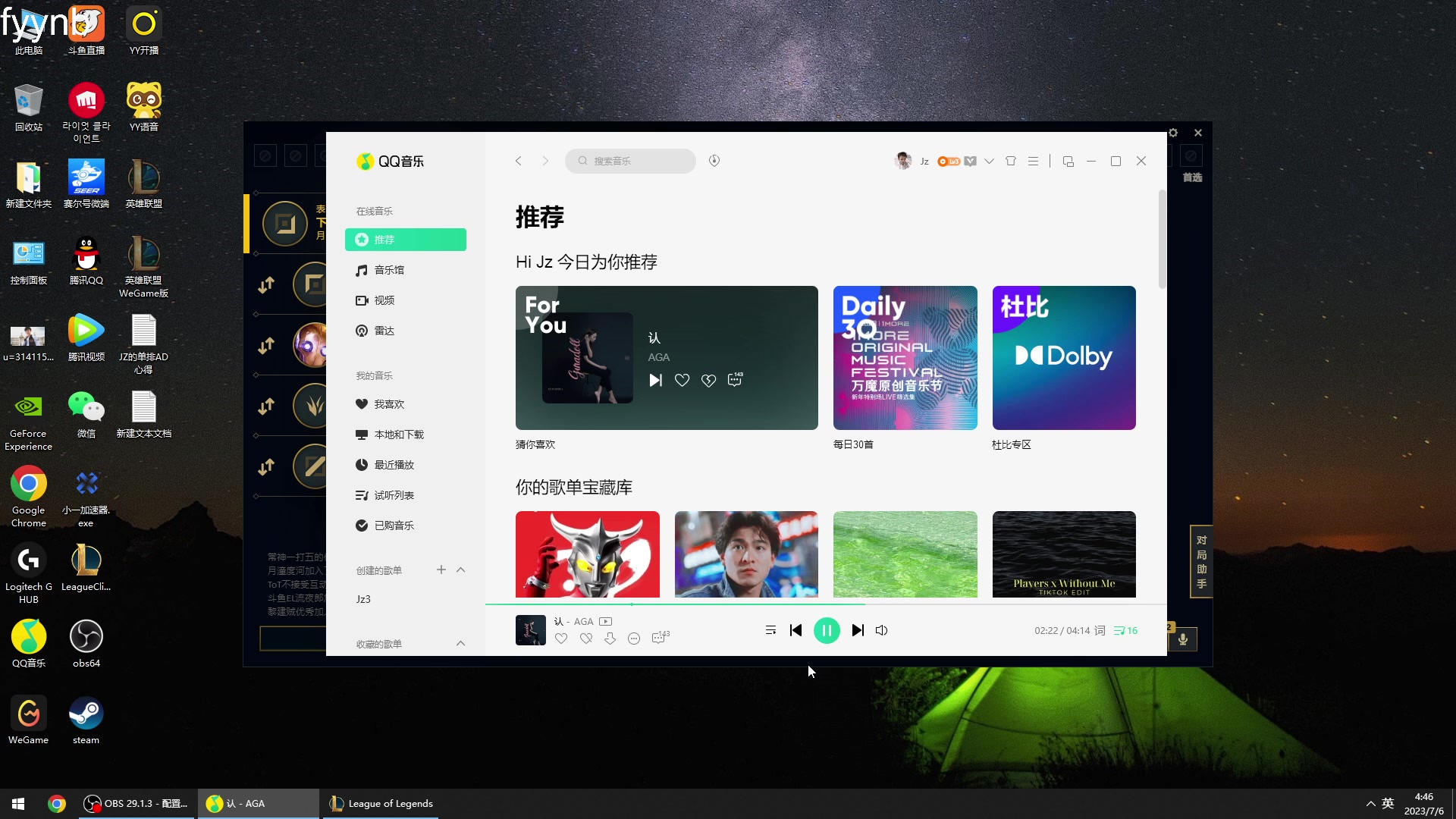Image resolution: width=1456 pixels, height=819 pixels.
Task: Open the green water playlist cover
Action: pyautogui.click(x=905, y=554)
